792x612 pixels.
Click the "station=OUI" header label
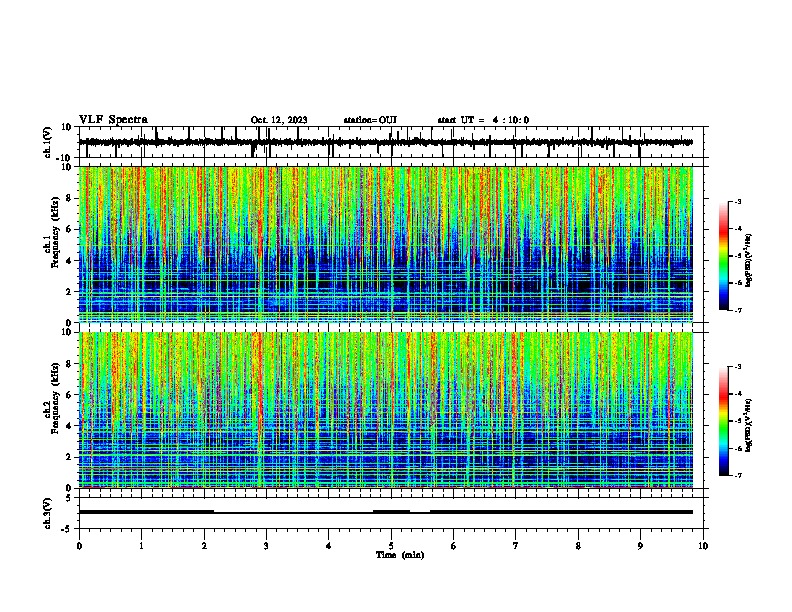(370, 120)
